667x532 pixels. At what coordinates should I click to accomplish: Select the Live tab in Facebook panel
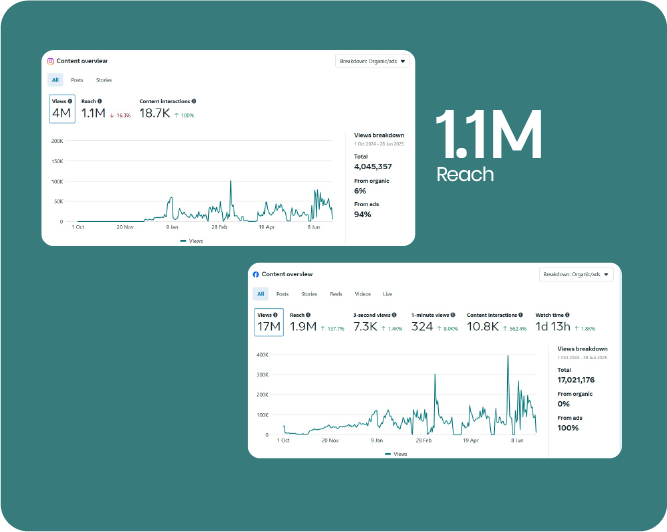click(387, 294)
